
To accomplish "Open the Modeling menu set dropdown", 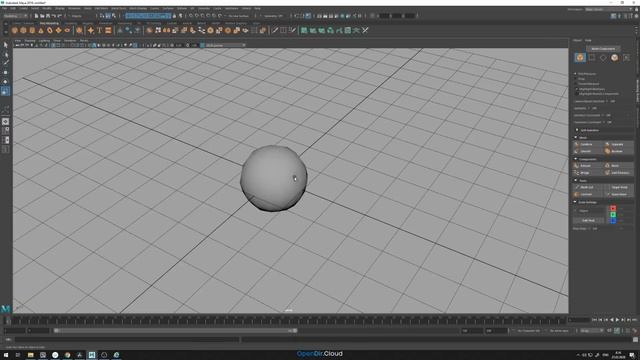I will coord(15,16).
